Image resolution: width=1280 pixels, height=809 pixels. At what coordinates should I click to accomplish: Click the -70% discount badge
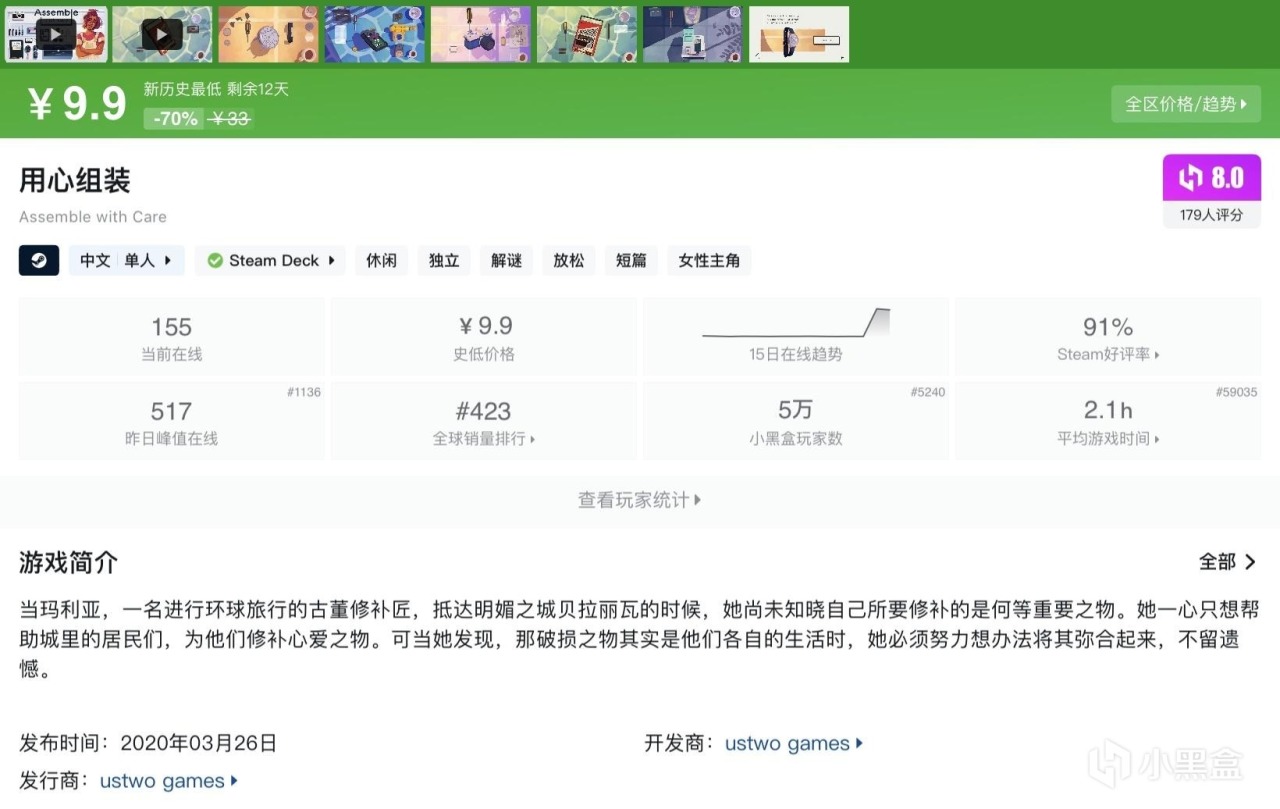click(175, 118)
